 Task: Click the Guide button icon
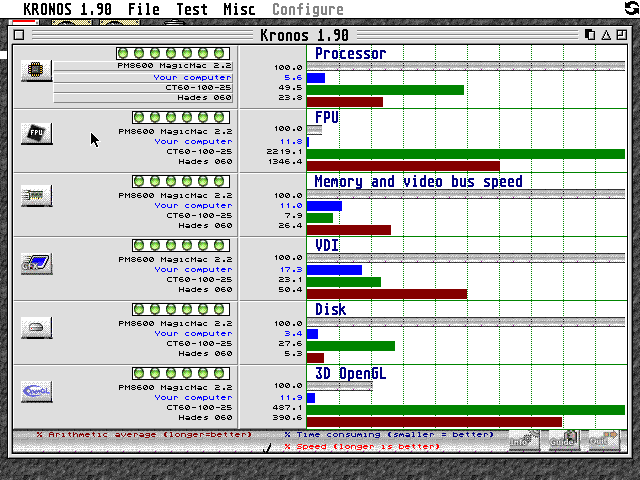point(564,440)
